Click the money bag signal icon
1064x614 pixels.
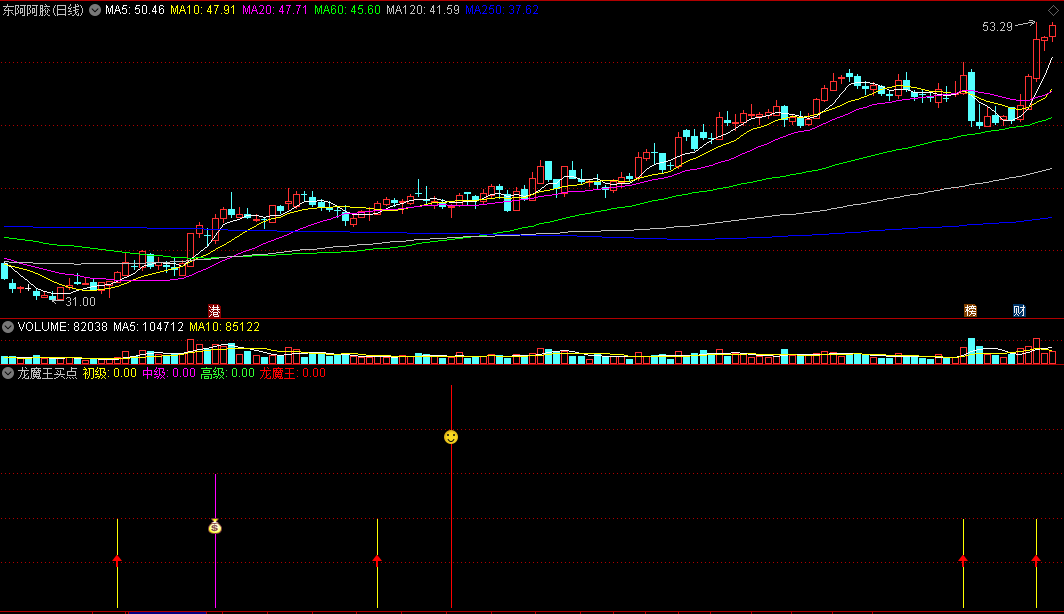point(215,526)
